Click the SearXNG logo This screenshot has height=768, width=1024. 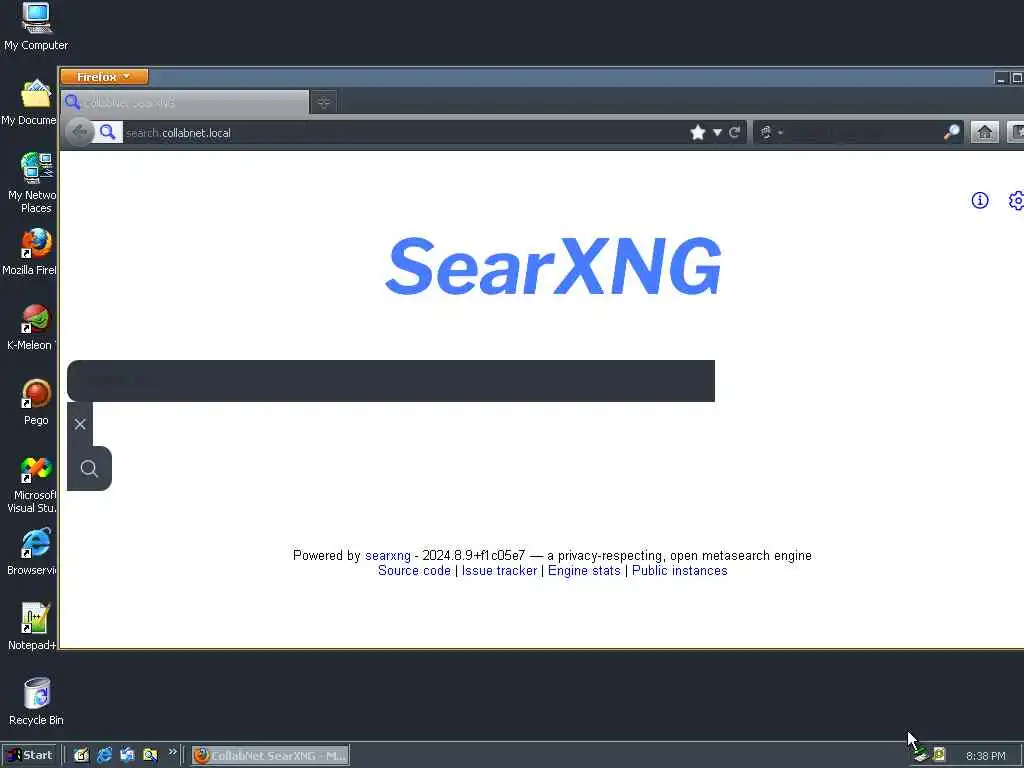pos(554,266)
